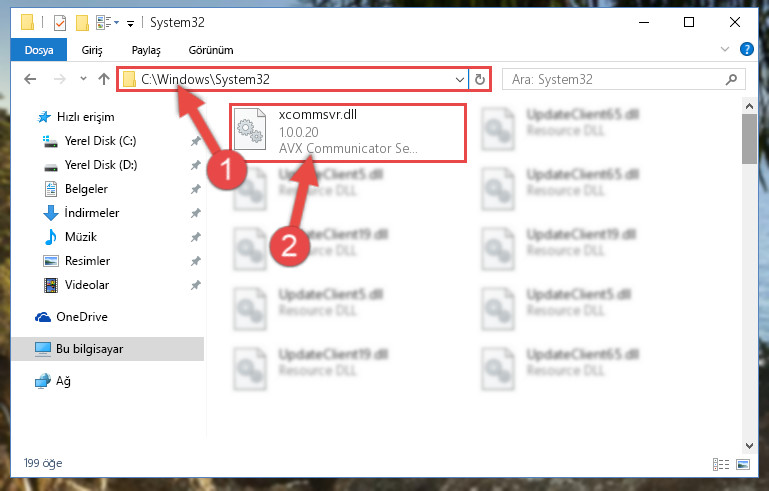The width and height of the screenshot is (769, 491).
Task: Switch to details view icon
Action: 720,464
